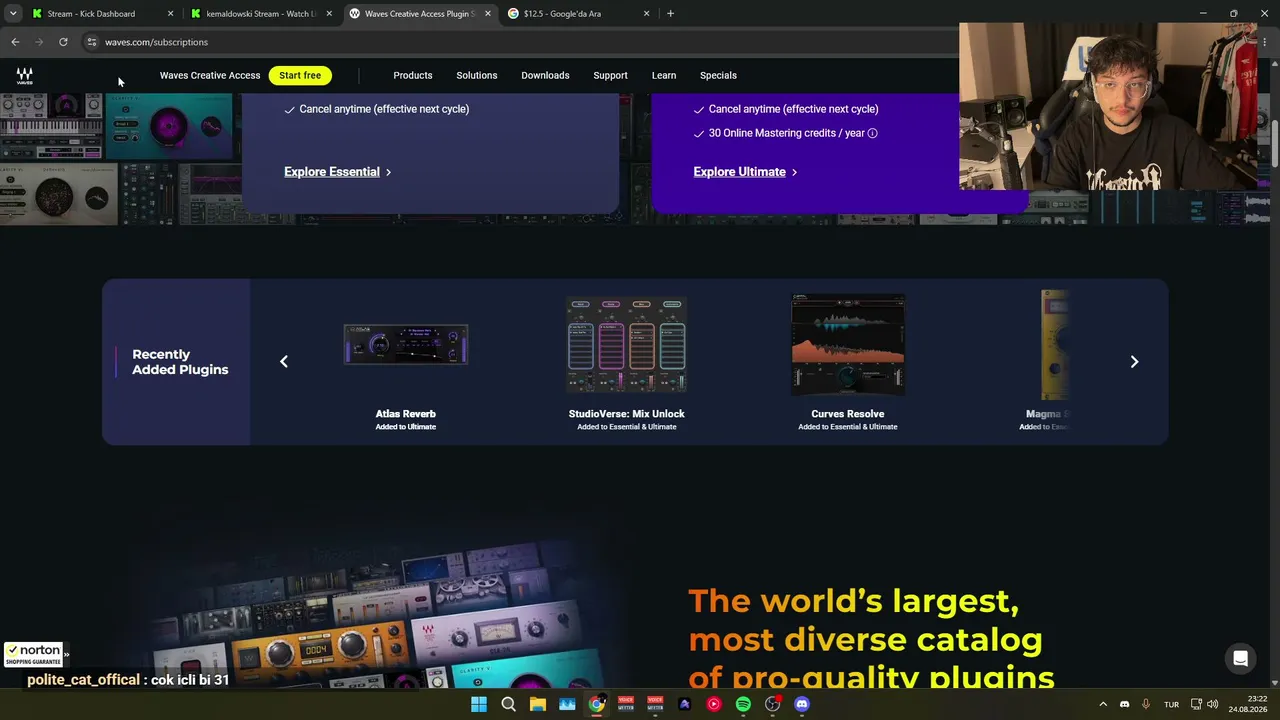Open the Atlas Reverb plugin thumbnail
This screenshot has width=1280, height=720.
(406, 345)
